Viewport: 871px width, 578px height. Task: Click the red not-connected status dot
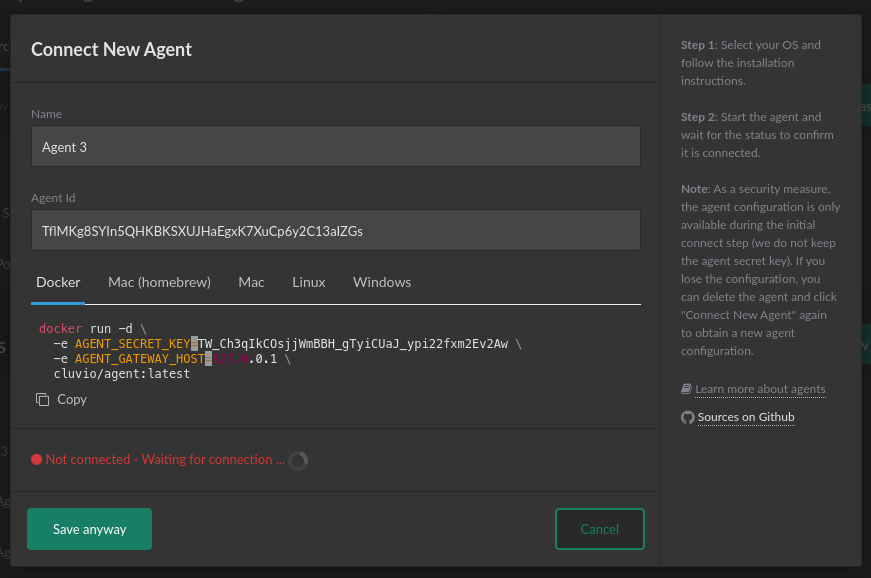pos(37,459)
